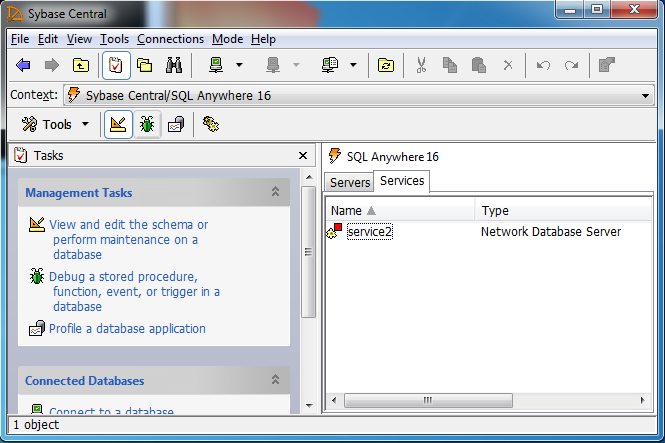665x443 pixels.
Task: Click the Management Tasks heading
Action: (x=79, y=193)
